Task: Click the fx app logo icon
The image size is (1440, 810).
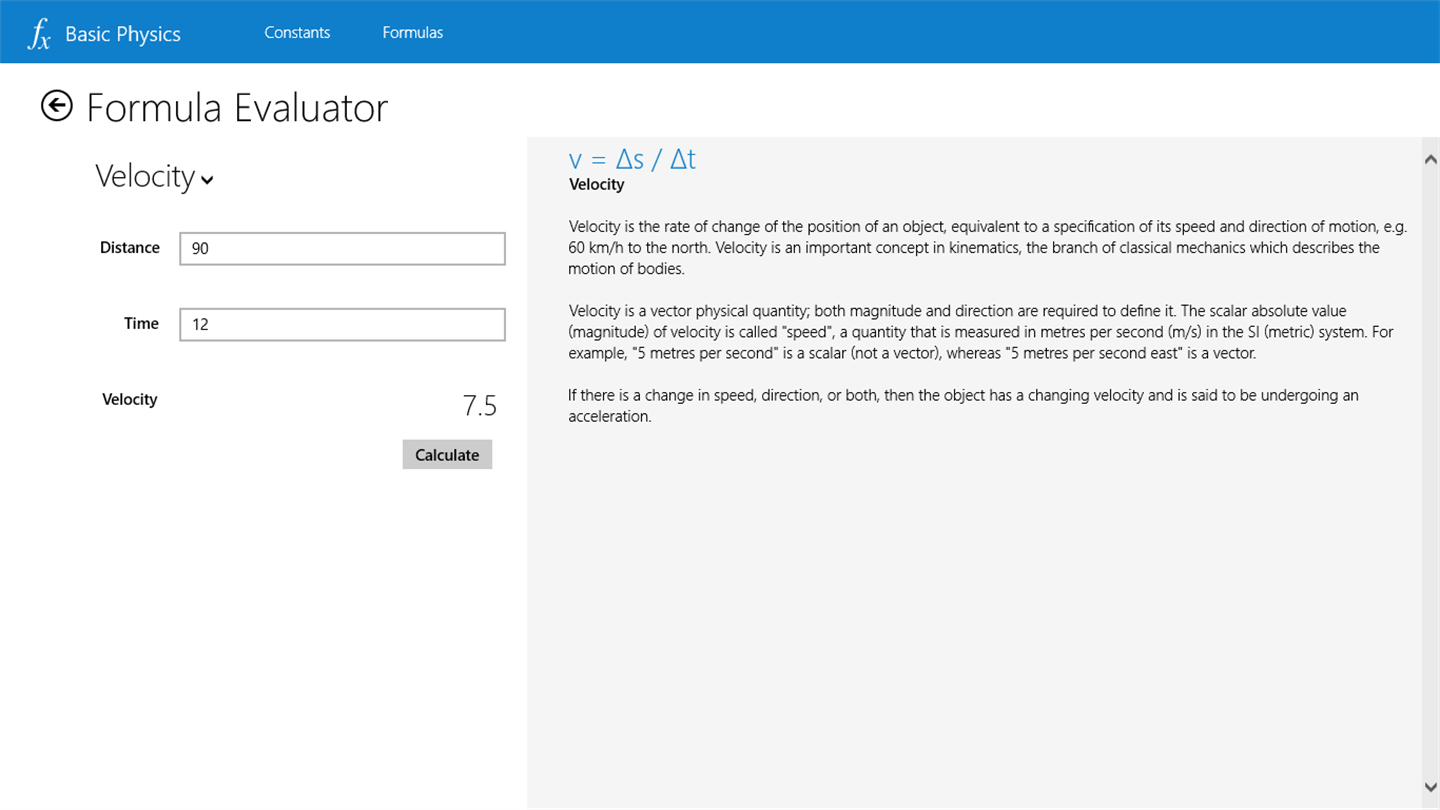Action: click(39, 35)
